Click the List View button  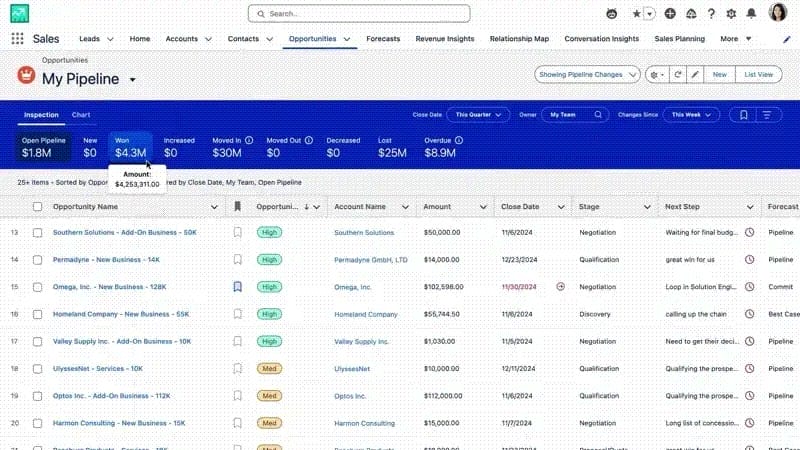coord(759,74)
